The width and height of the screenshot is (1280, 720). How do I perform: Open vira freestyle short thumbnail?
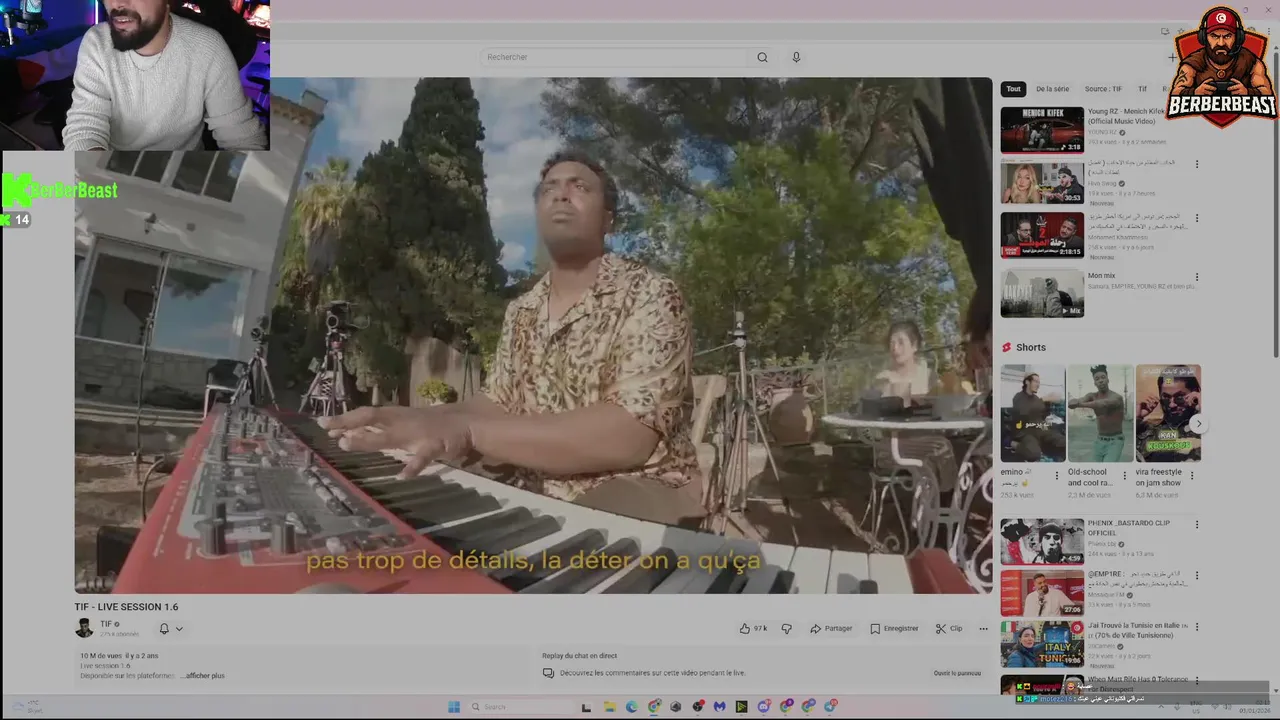coord(1168,413)
